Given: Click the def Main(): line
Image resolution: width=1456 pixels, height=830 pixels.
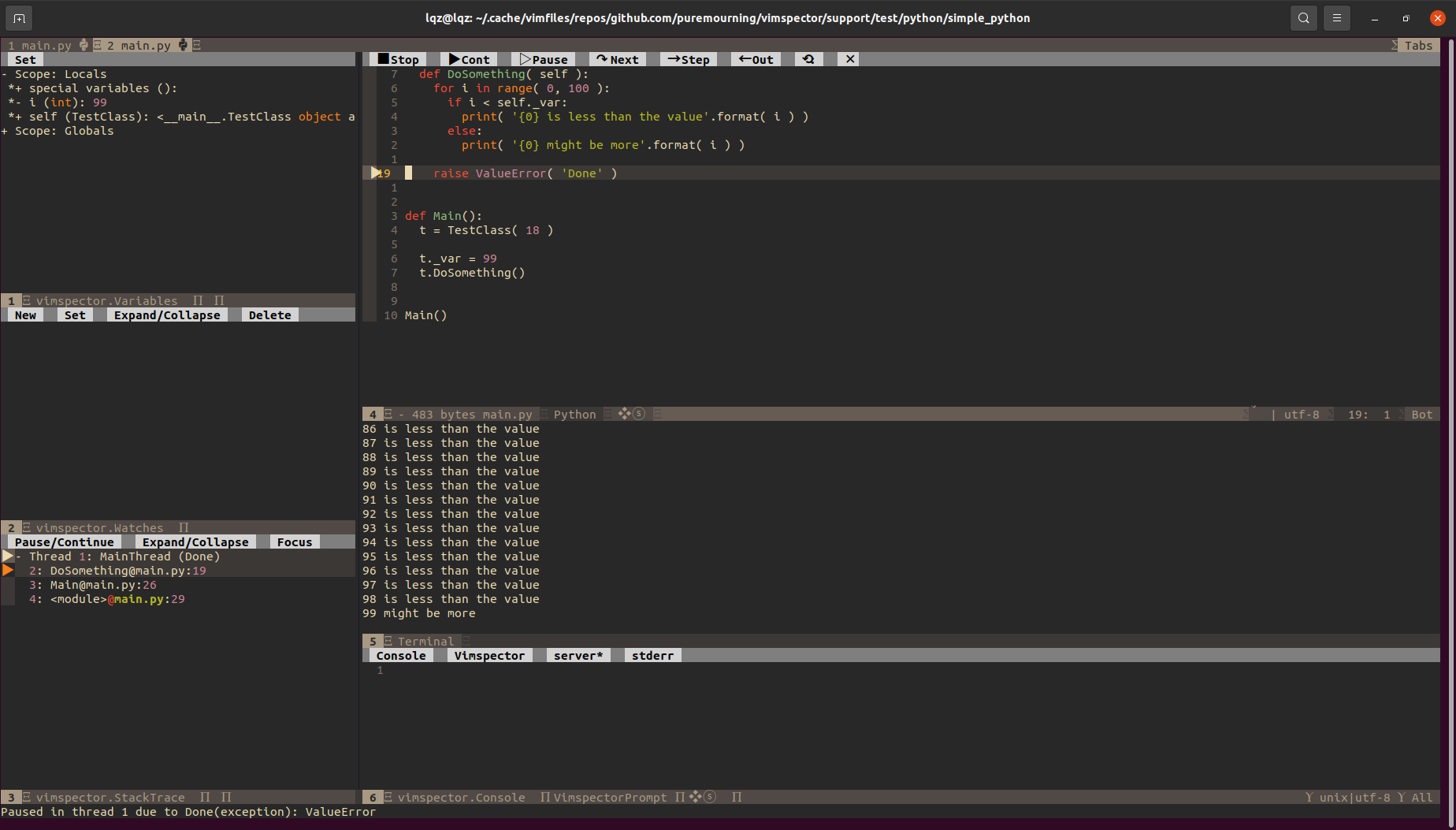Looking at the screenshot, I should coord(444,216).
